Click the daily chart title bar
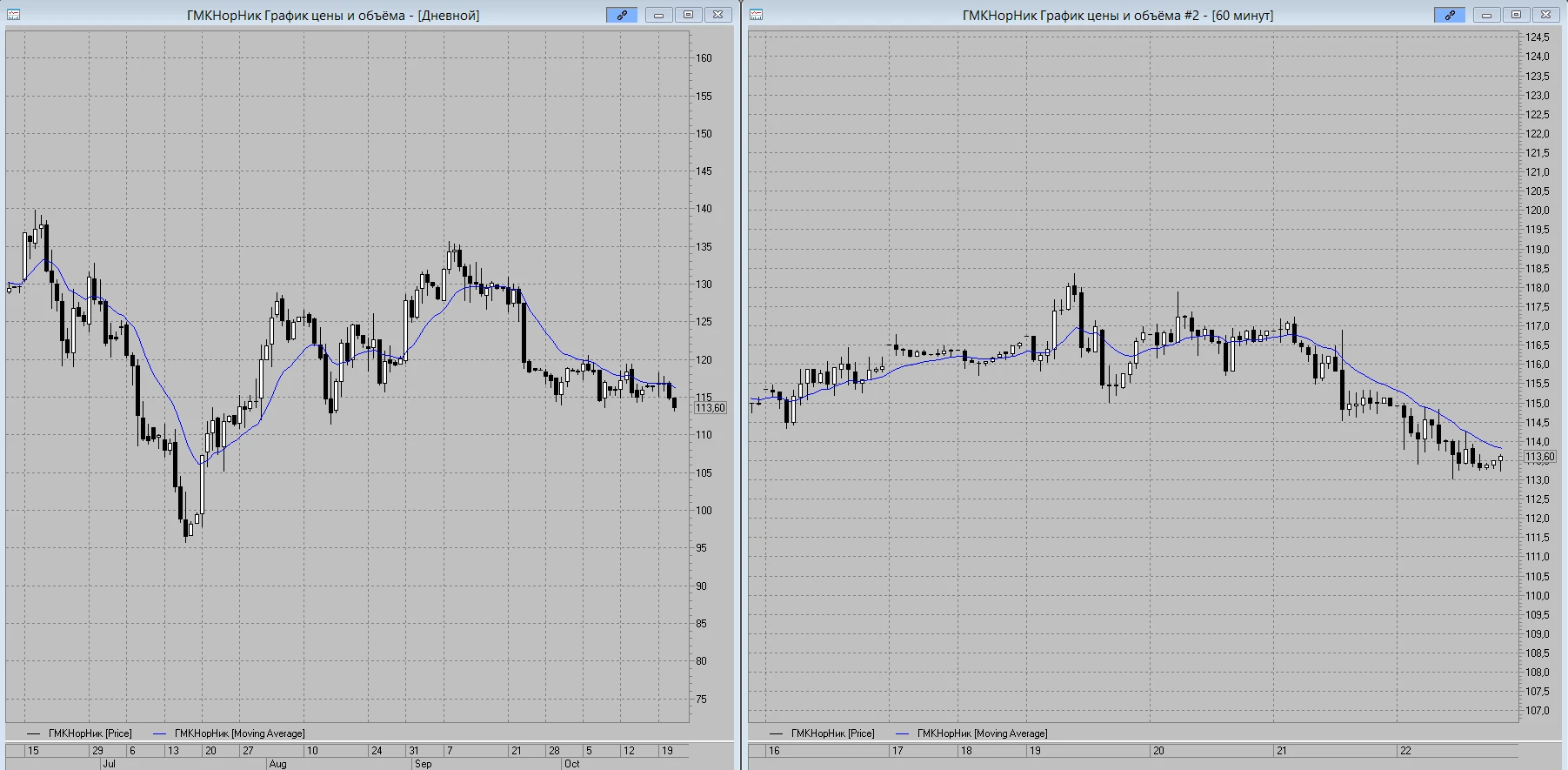Screen dimensions: 1568x770 333,15
